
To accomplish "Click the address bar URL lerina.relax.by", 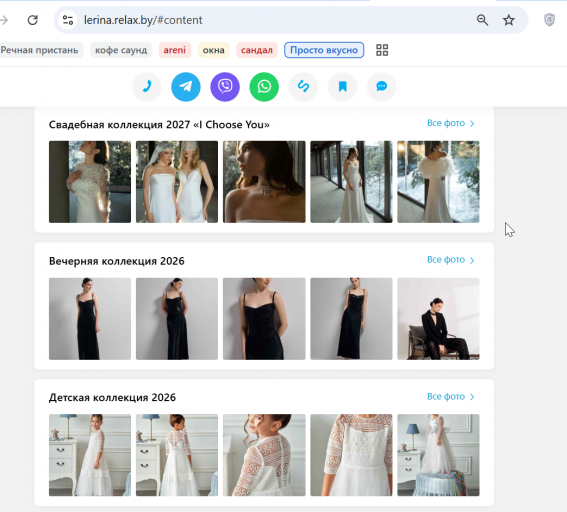I will click(143, 20).
